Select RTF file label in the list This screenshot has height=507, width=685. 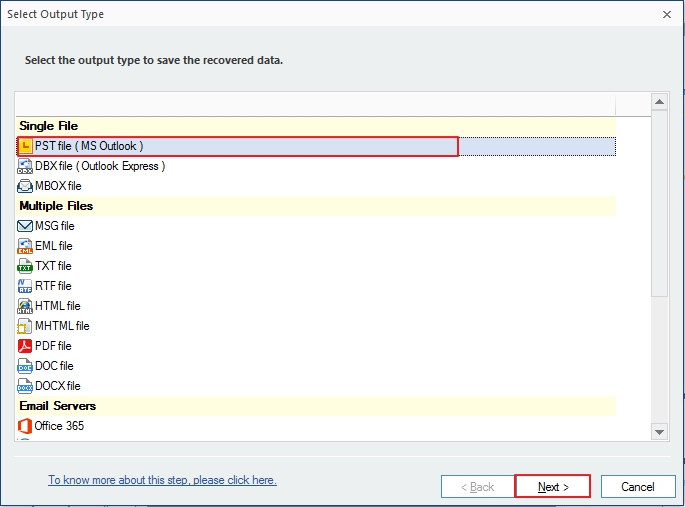click(x=53, y=286)
